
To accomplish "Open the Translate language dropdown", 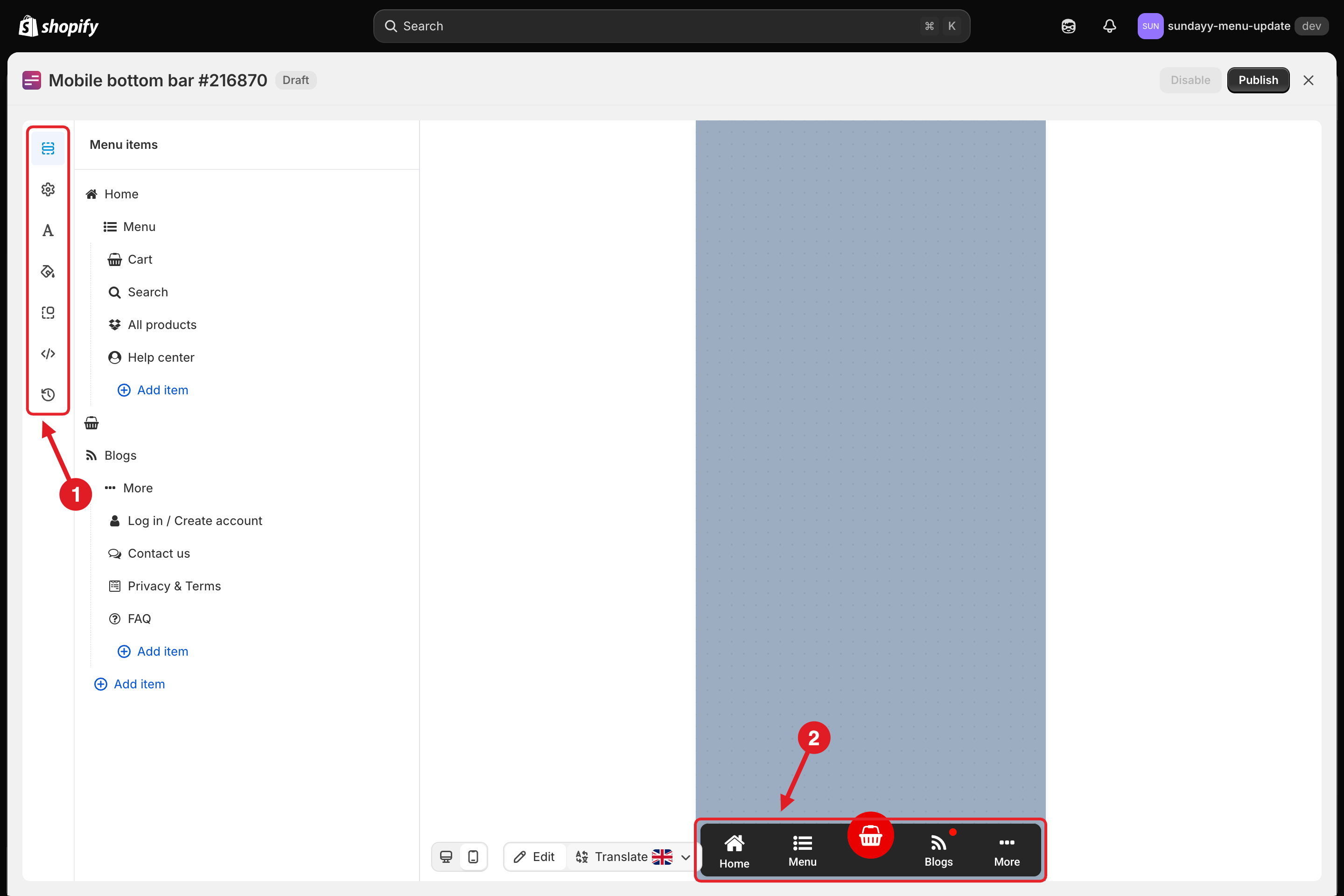I will (634, 857).
